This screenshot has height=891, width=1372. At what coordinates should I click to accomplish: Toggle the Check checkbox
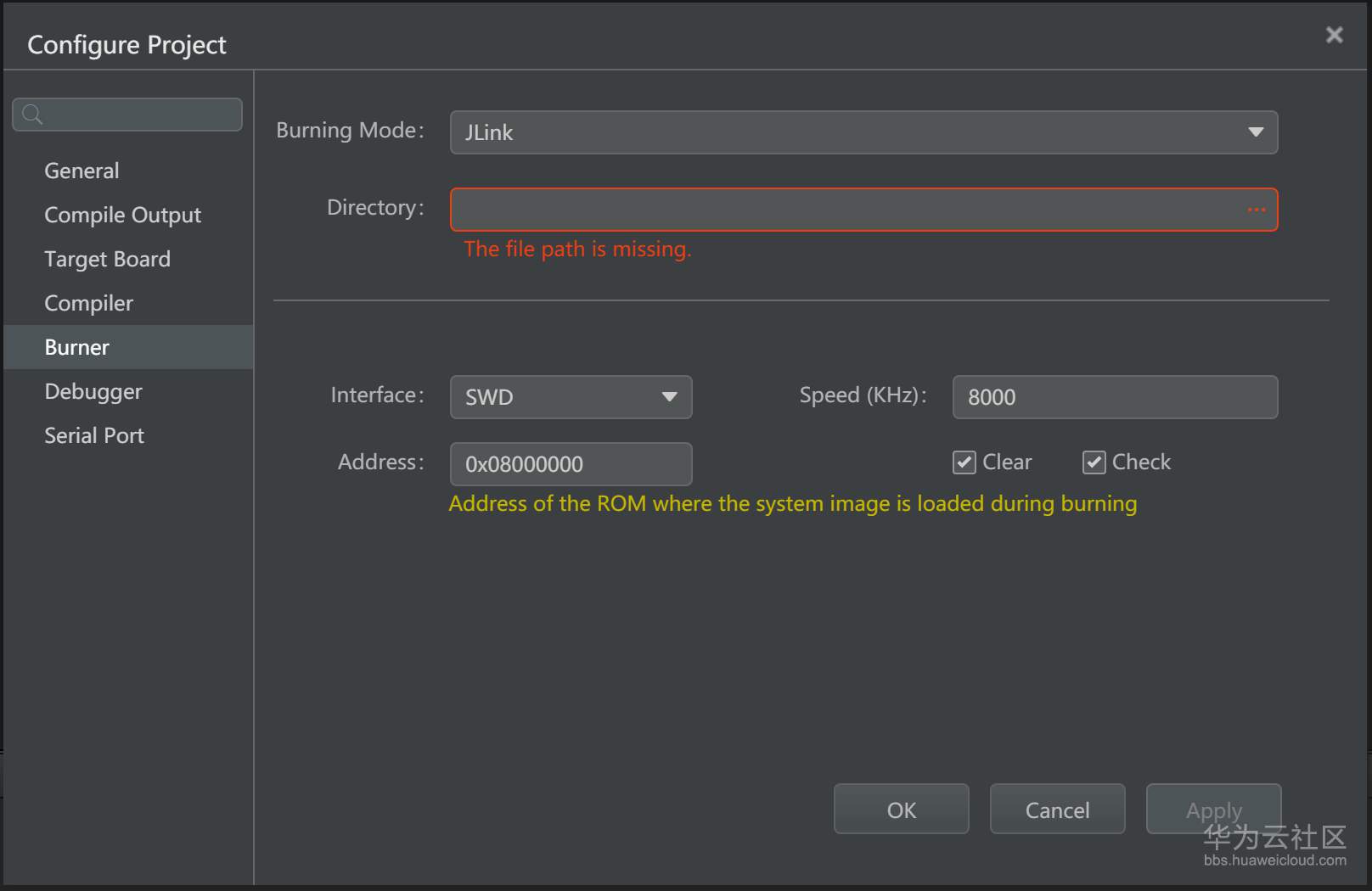[1094, 462]
